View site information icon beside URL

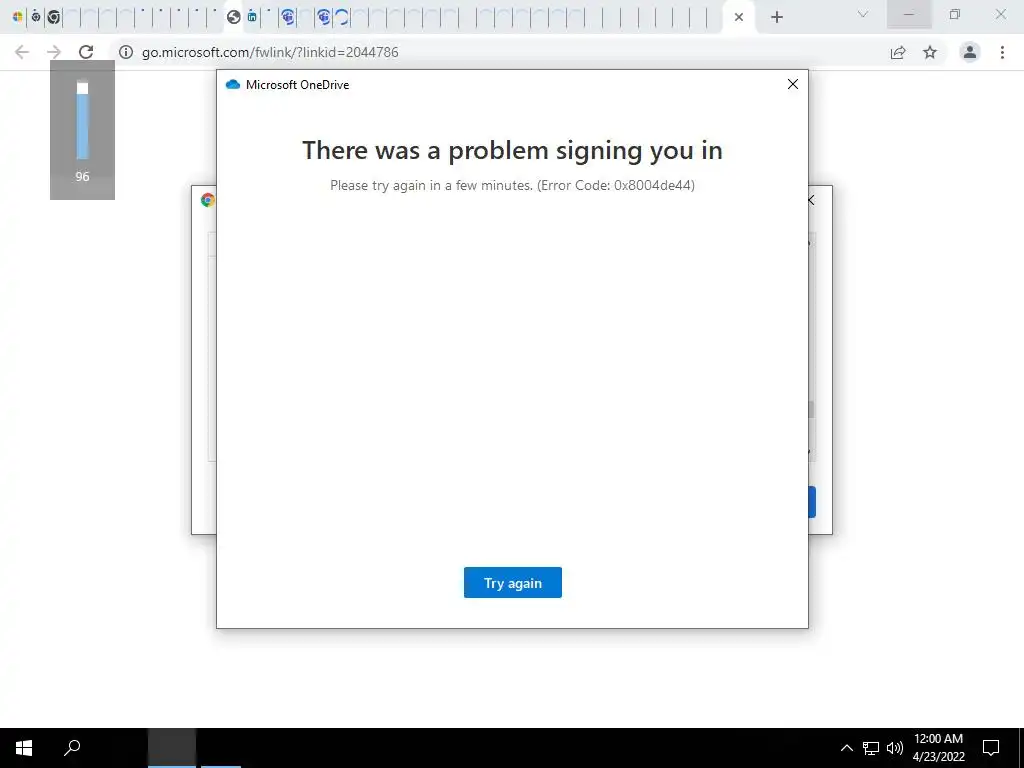pos(126,52)
